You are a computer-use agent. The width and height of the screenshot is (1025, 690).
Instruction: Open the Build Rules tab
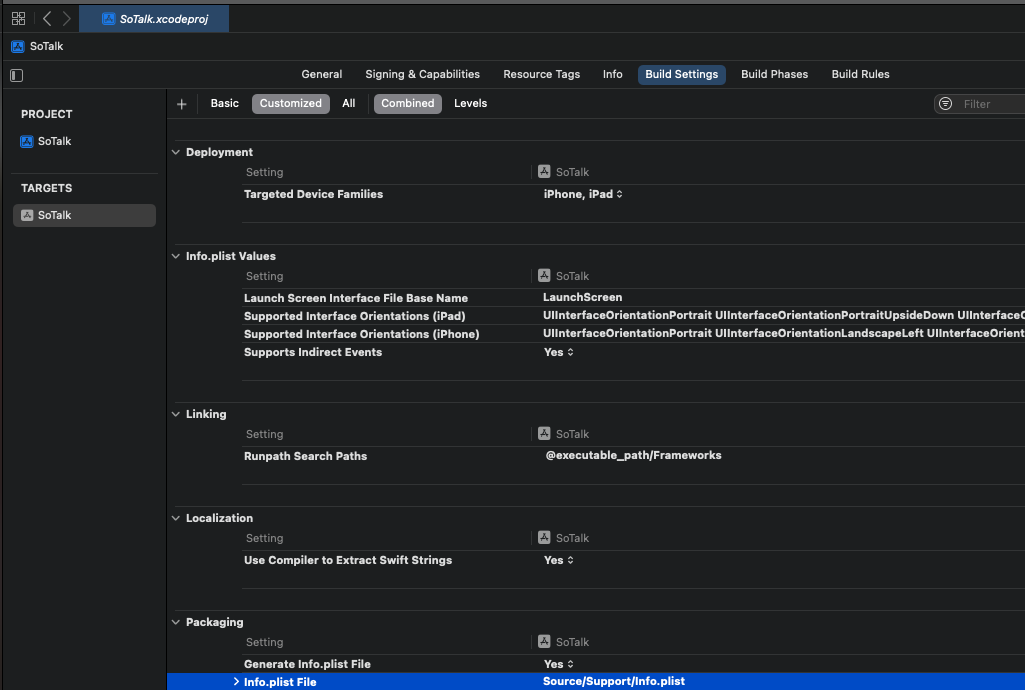point(860,74)
